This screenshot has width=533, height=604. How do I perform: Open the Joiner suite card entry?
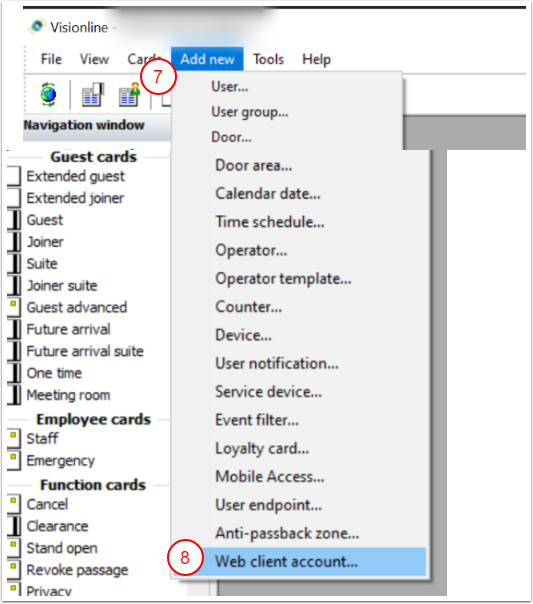tap(62, 286)
